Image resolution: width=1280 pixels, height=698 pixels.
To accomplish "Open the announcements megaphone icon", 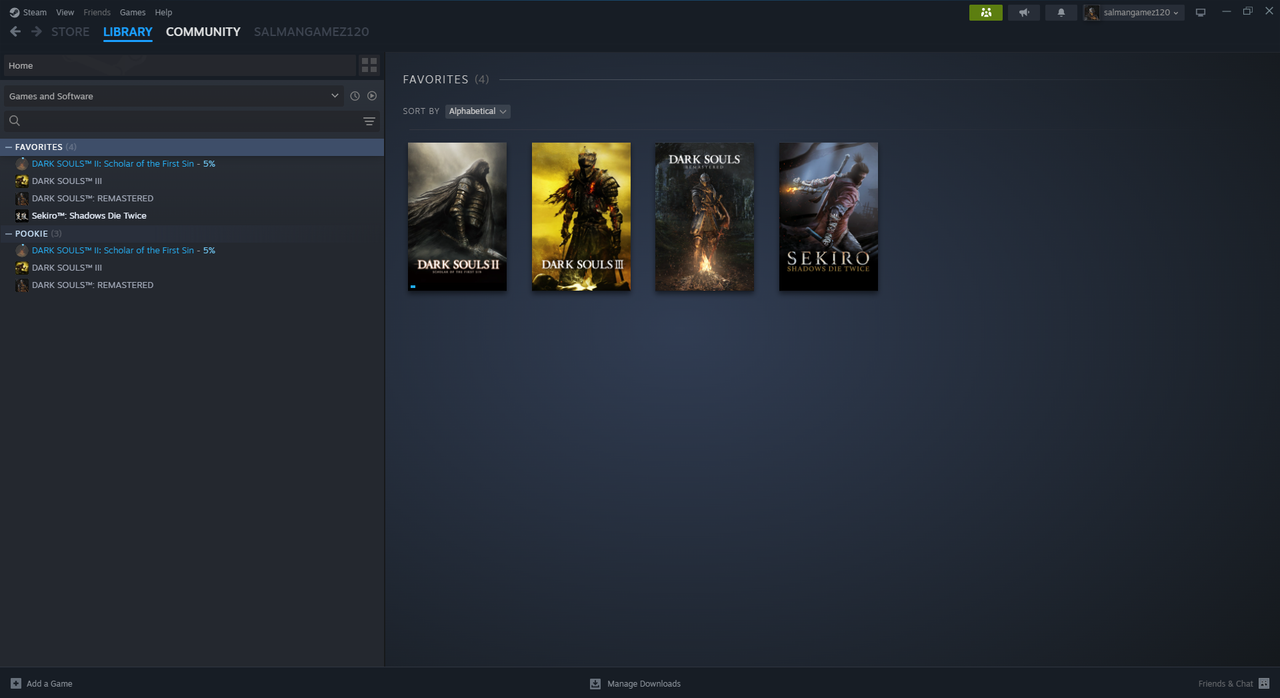I will point(1023,12).
